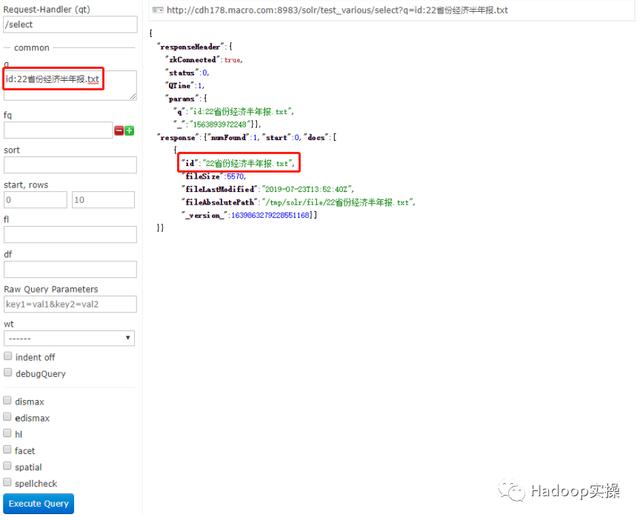
Task: Enable the hl highlighting checkbox
Action: [7, 433]
